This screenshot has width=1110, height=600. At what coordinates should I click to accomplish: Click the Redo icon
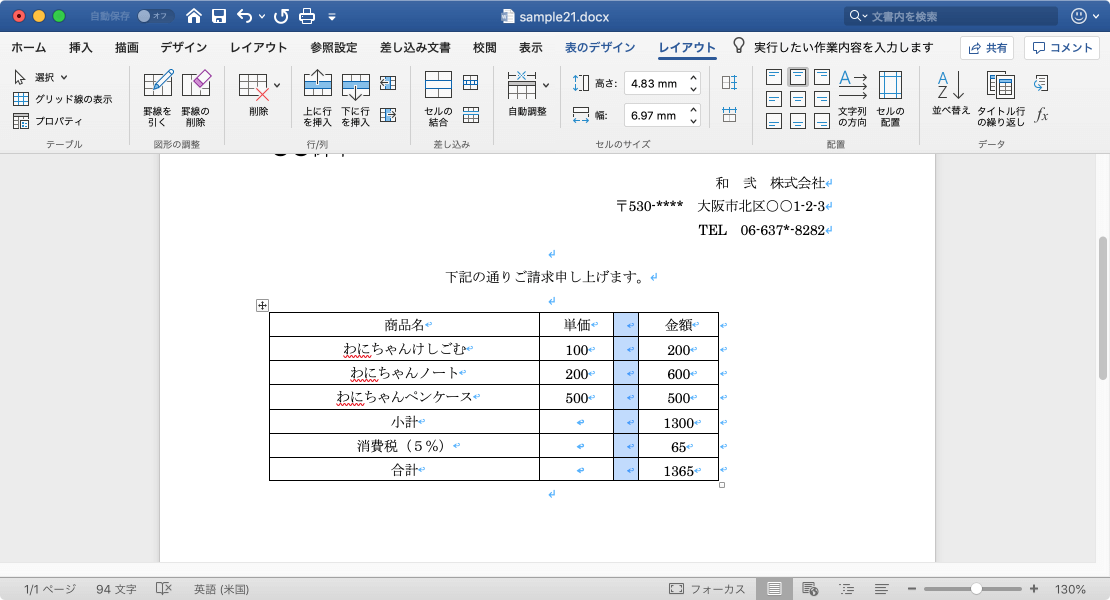click(281, 16)
